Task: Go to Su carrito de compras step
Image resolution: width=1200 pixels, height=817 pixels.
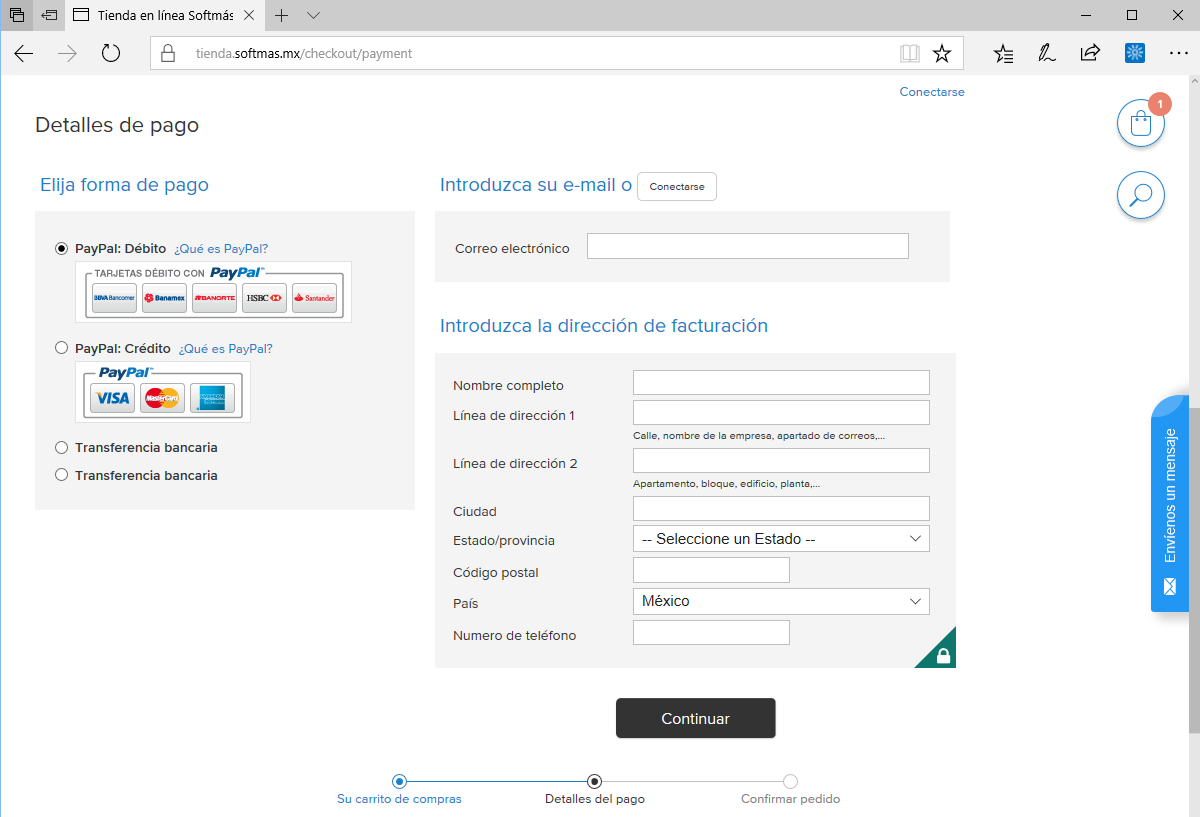Action: click(399, 799)
